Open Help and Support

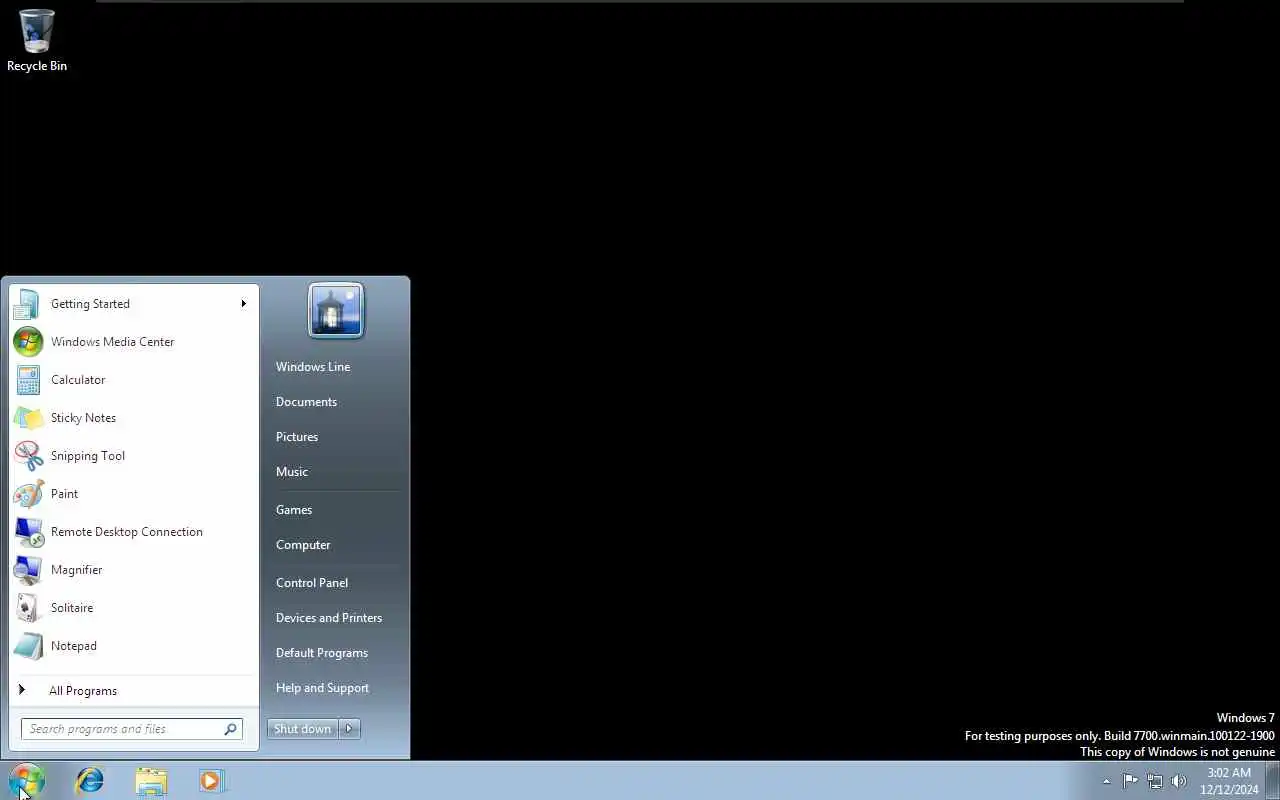[322, 688]
